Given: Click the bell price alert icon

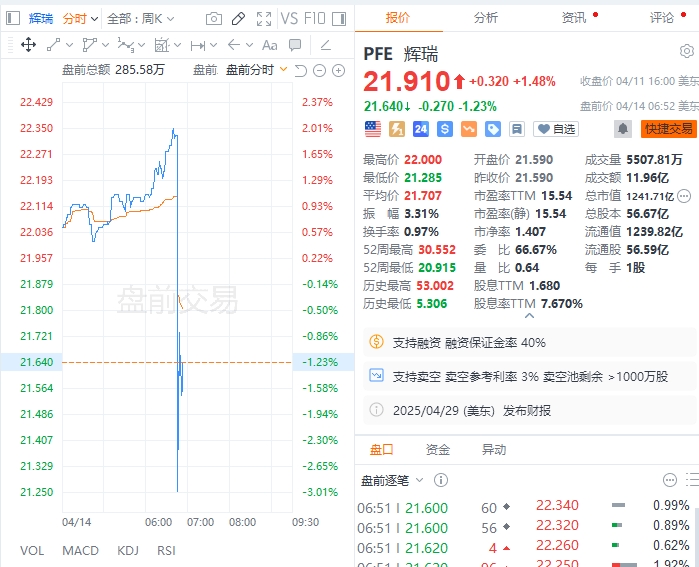Looking at the screenshot, I should [x=623, y=129].
